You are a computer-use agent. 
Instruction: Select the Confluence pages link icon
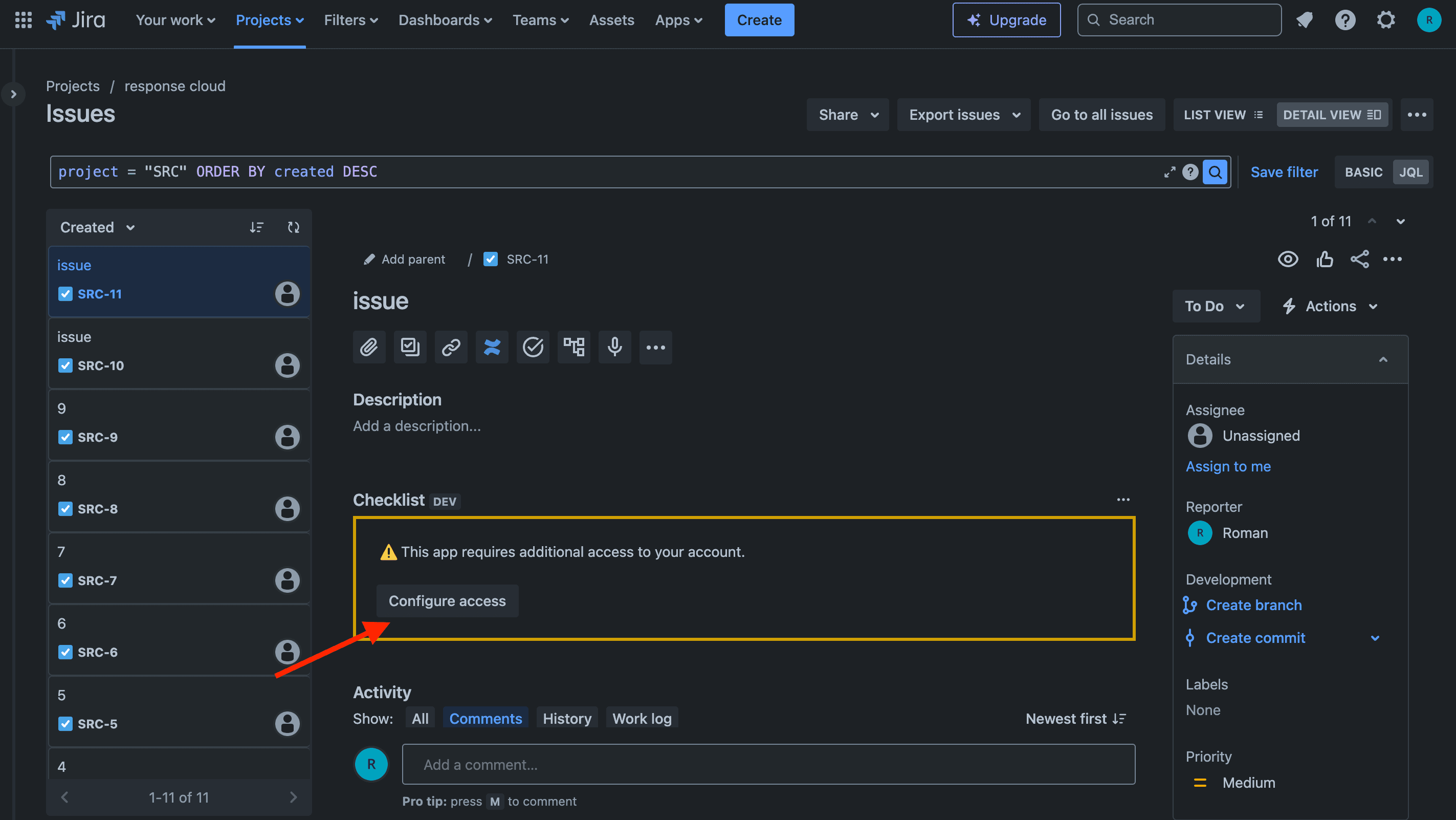[491, 346]
